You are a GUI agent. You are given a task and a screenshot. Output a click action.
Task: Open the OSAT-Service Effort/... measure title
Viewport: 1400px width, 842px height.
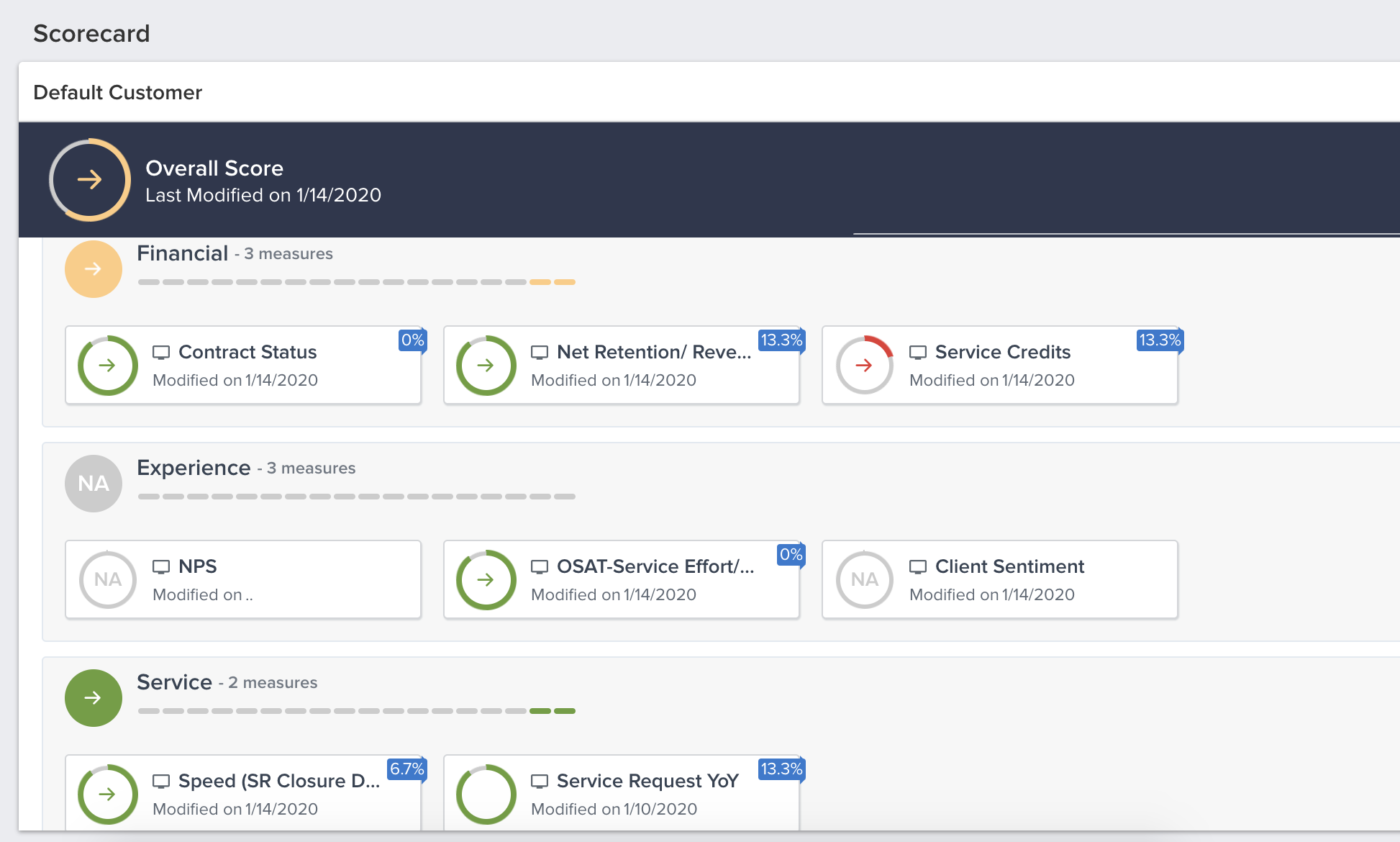(x=655, y=566)
